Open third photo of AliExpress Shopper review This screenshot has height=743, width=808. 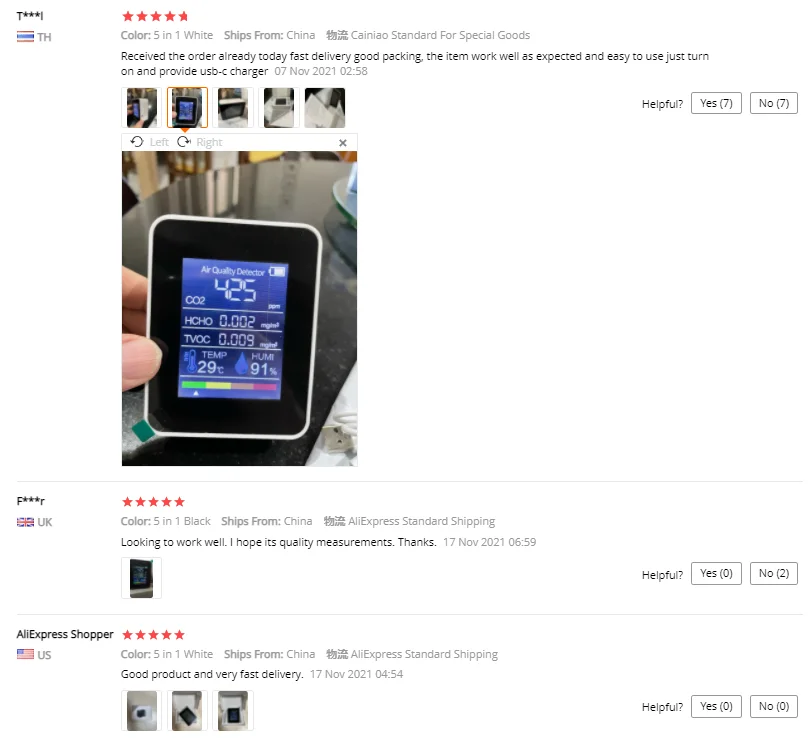233,711
